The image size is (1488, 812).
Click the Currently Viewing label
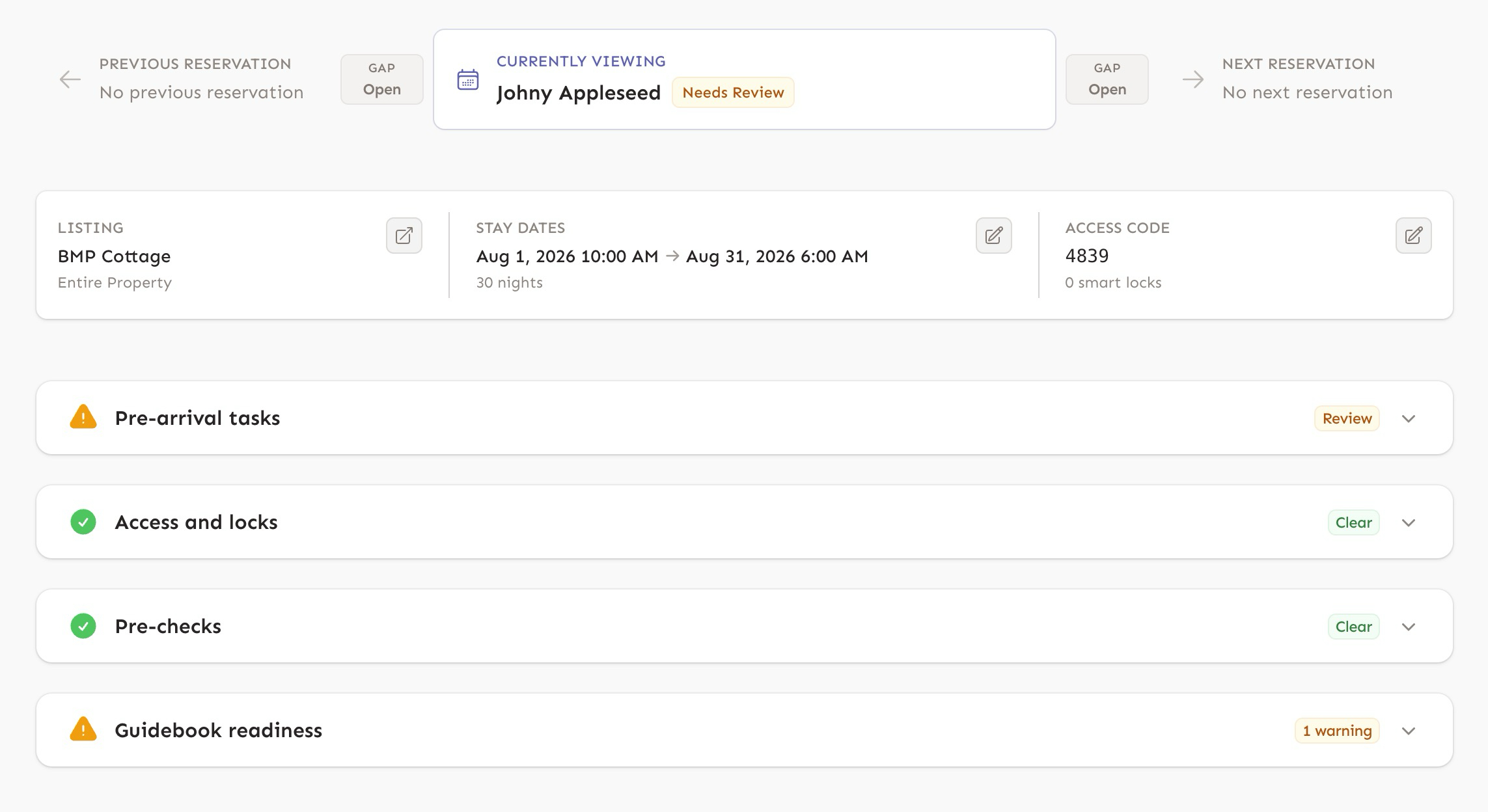click(581, 61)
